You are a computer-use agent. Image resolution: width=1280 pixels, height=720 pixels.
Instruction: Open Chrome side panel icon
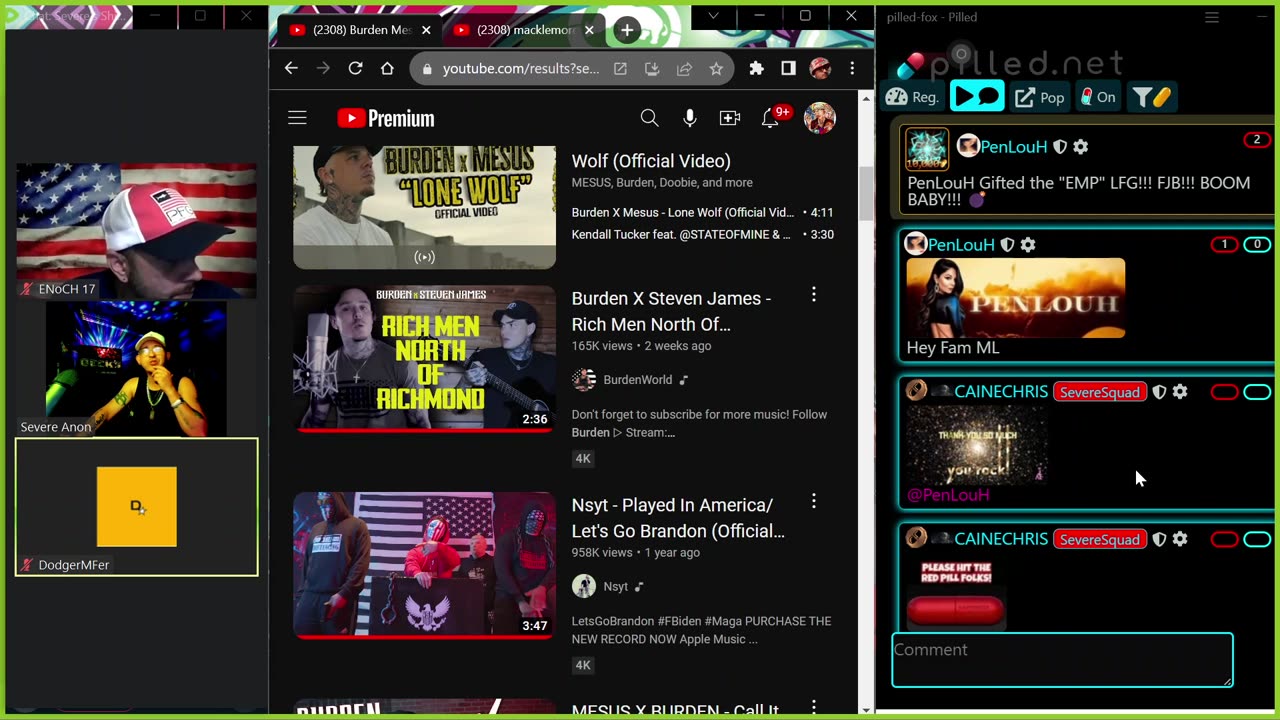pyautogui.click(x=788, y=68)
